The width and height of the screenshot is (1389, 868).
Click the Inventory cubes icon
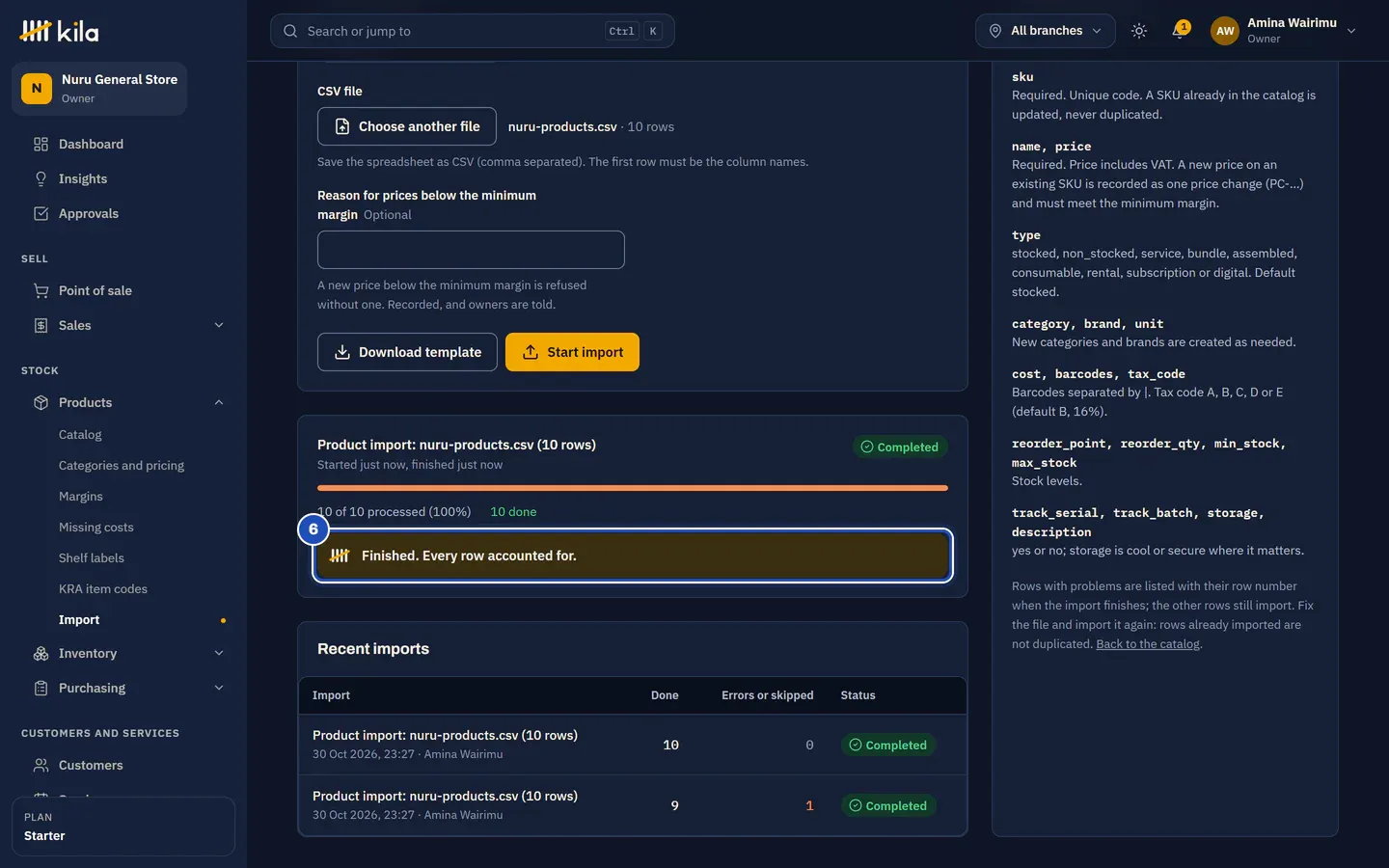pos(41,653)
